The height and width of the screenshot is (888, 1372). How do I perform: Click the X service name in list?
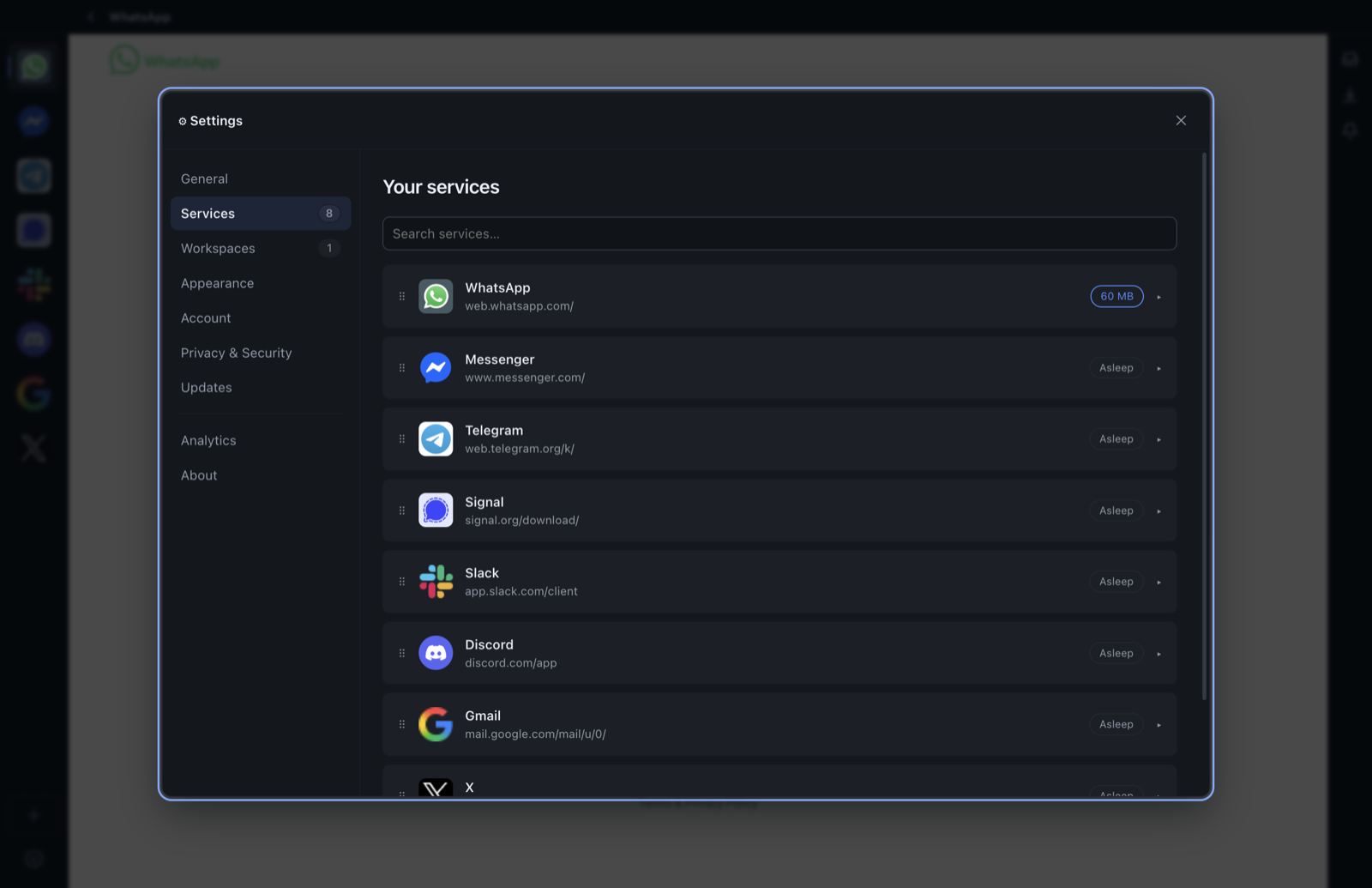coord(469,788)
